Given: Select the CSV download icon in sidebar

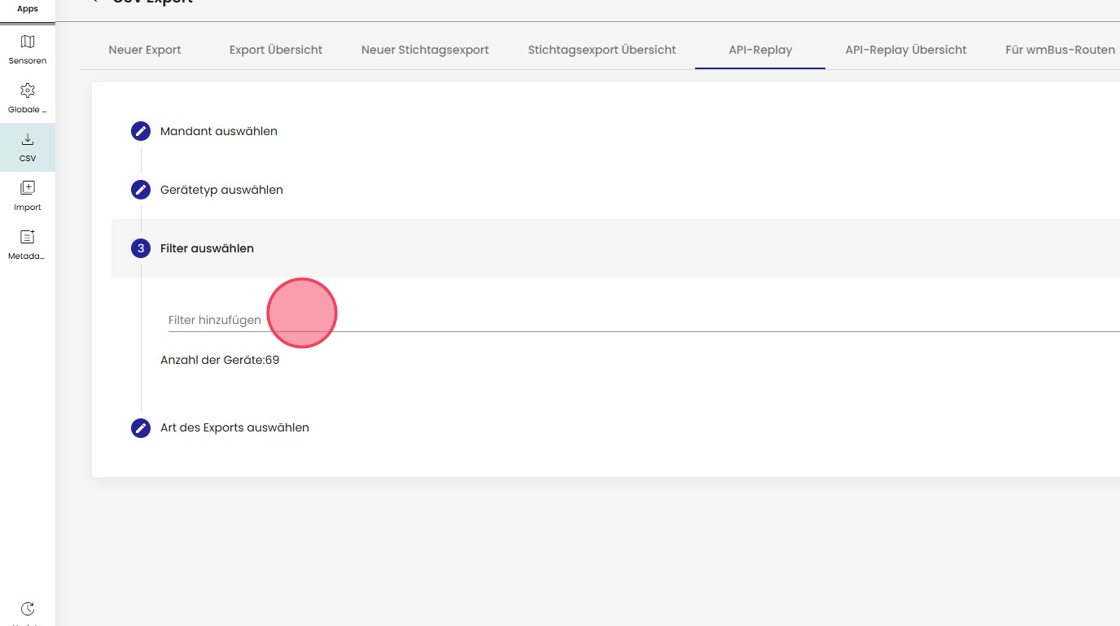Looking at the screenshot, I should pyautogui.click(x=27, y=140).
